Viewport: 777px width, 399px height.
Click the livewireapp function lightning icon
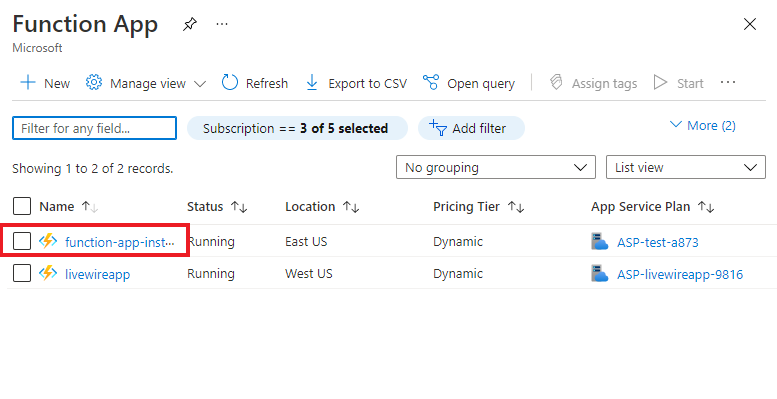pos(48,273)
